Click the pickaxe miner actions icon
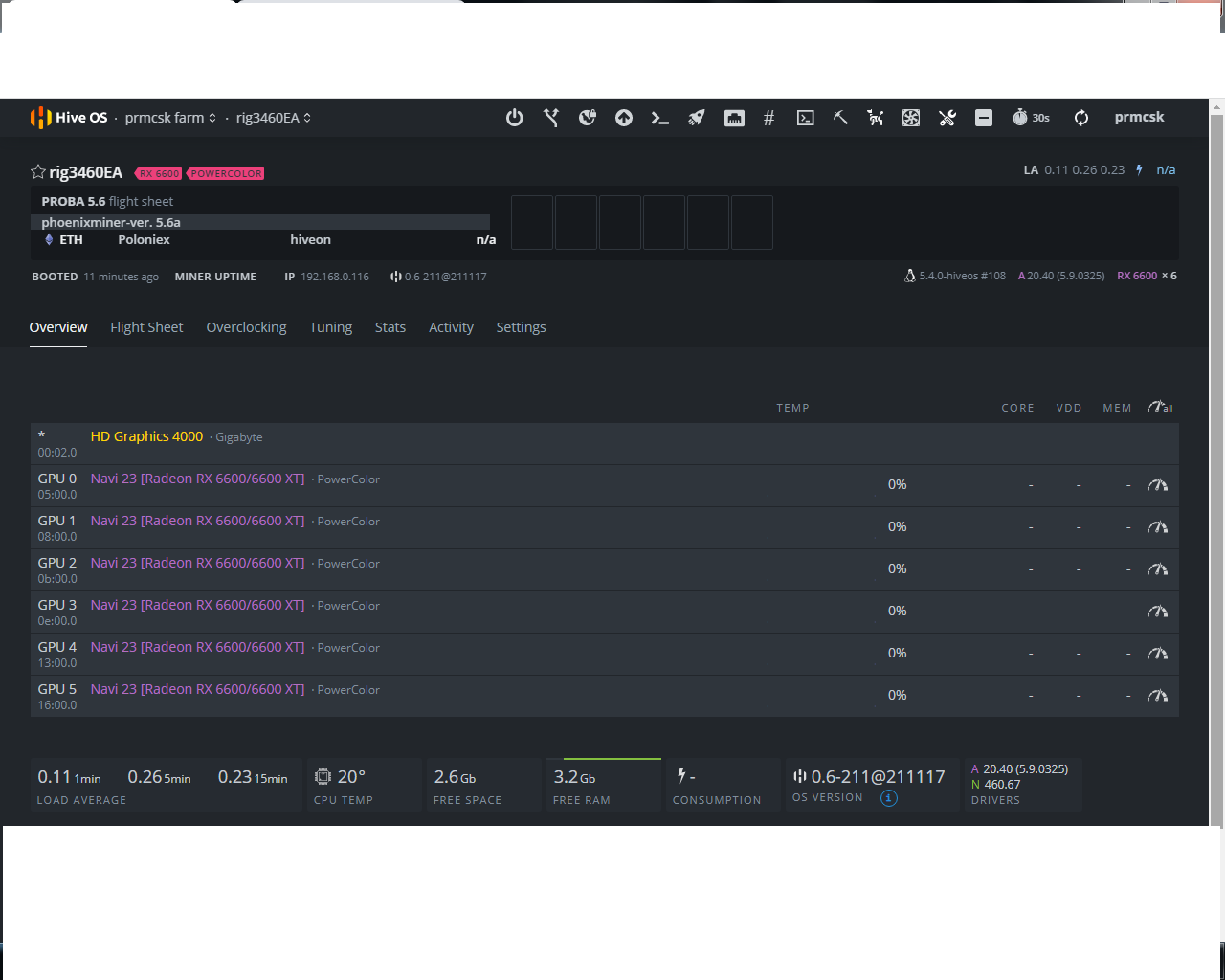The width and height of the screenshot is (1225, 980). (840, 118)
